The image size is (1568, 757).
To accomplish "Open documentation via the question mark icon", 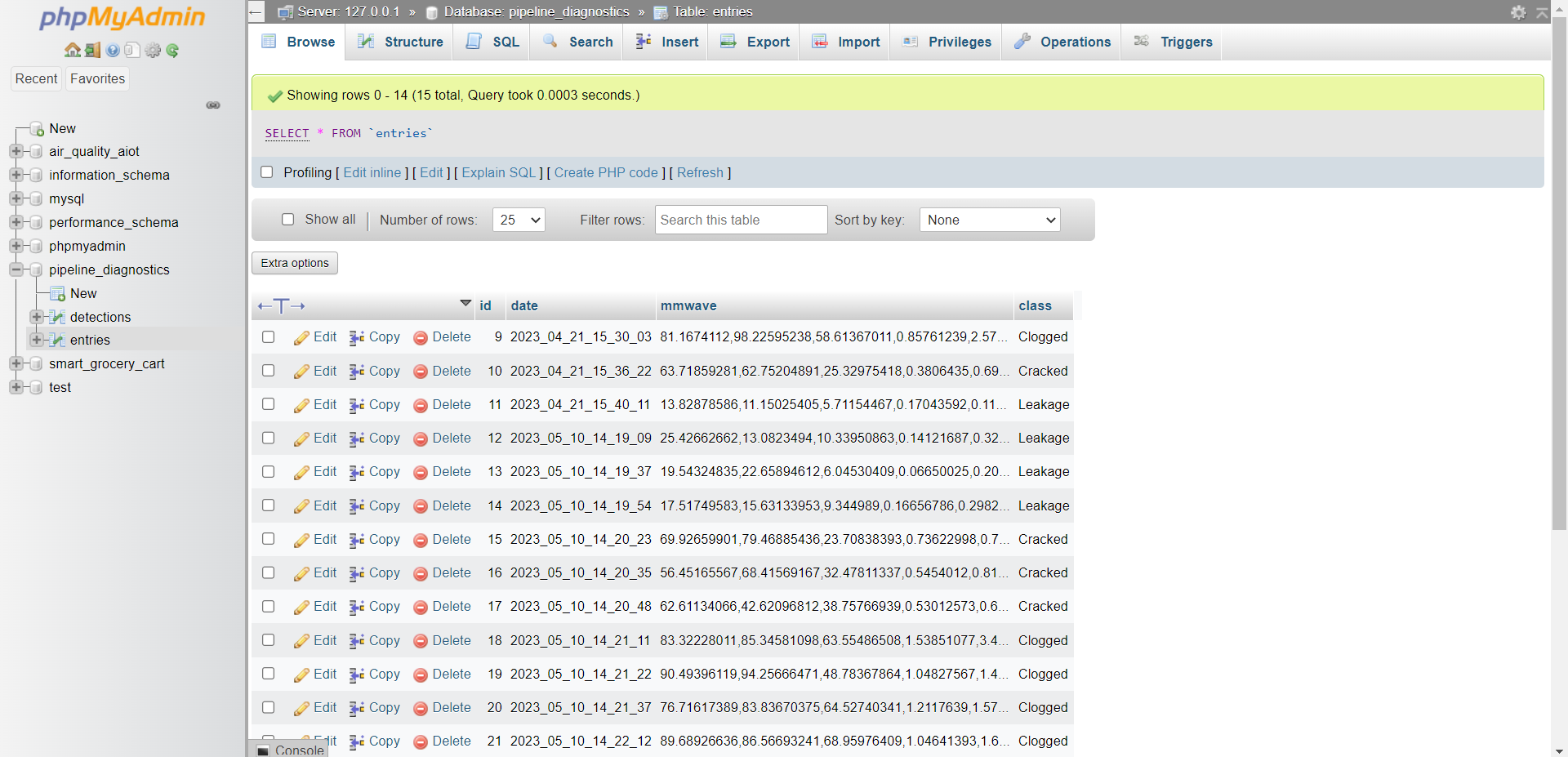I will pyautogui.click(x=112, y=50).
